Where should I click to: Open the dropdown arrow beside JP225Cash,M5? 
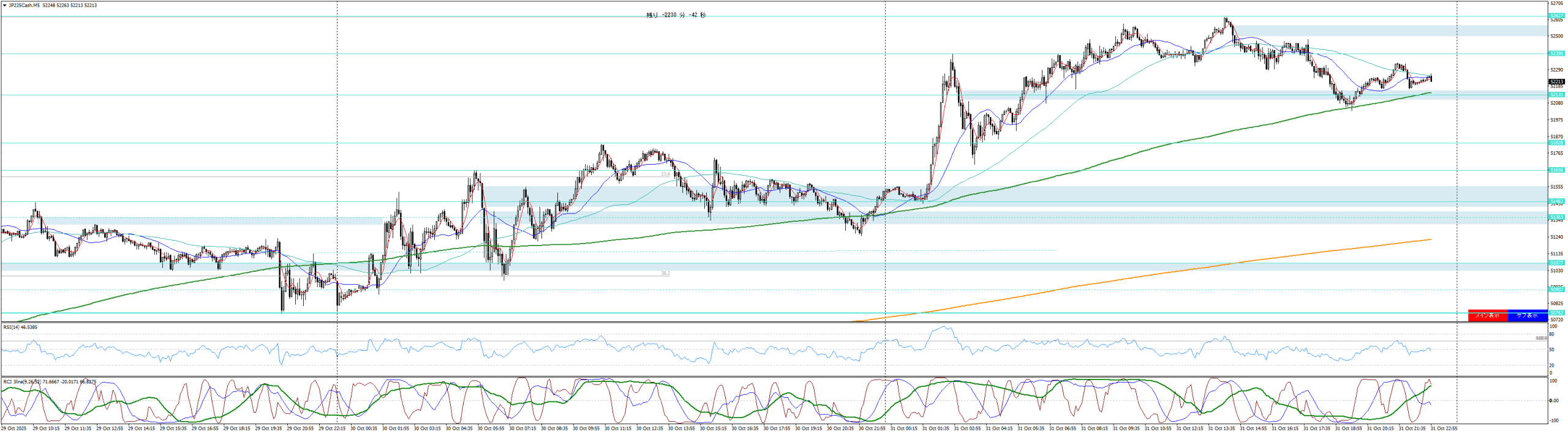point(5,6)
